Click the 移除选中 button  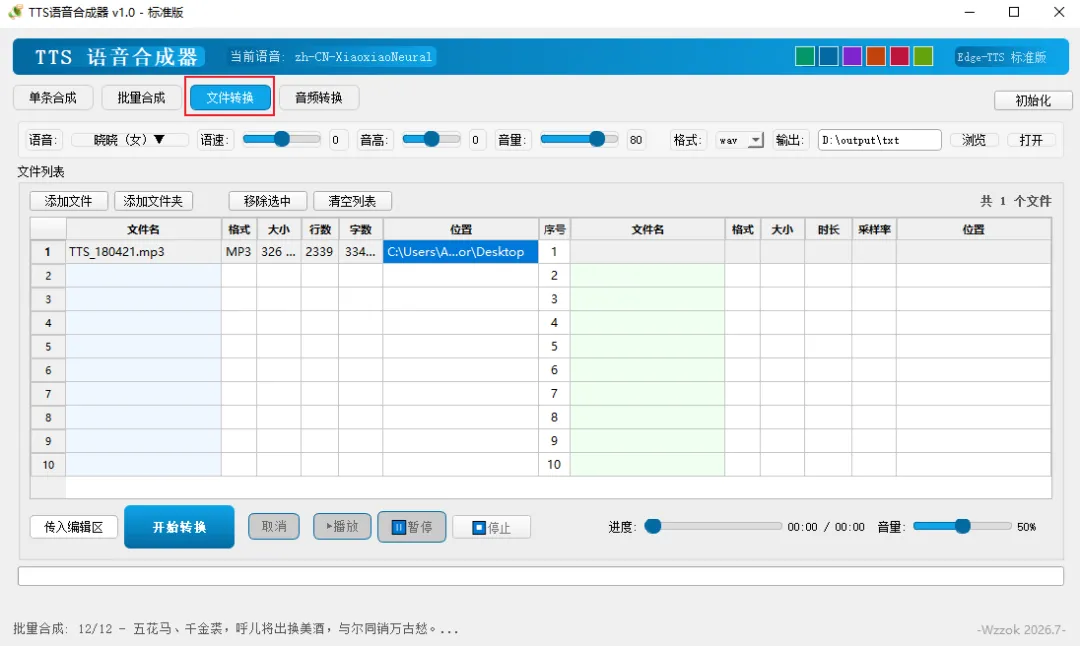[x=267, y=201]
